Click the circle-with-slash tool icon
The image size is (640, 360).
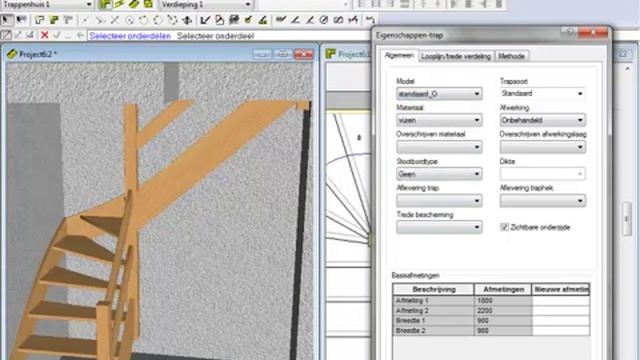click(324, 20)
